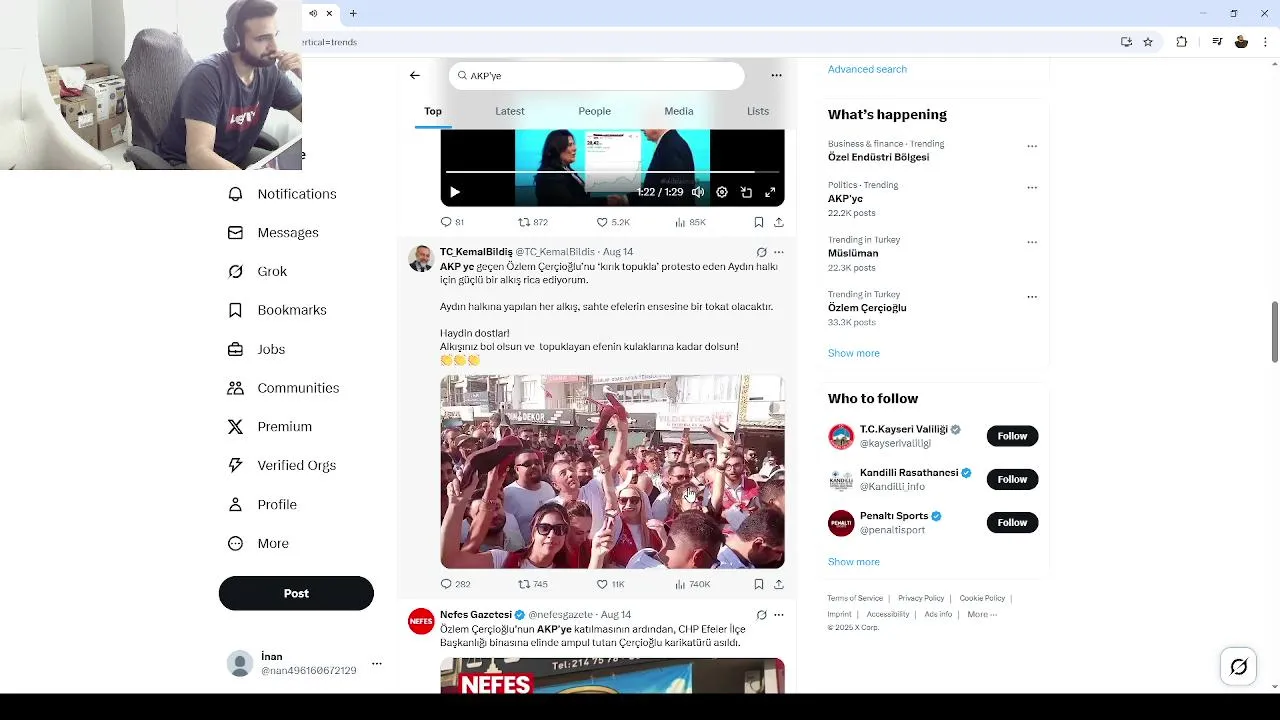Viewport: 1280px width, 720px height.
Task: Open more options on TC_KemalBildiş post
Action: pyautogui.click(x=779, y=252)
